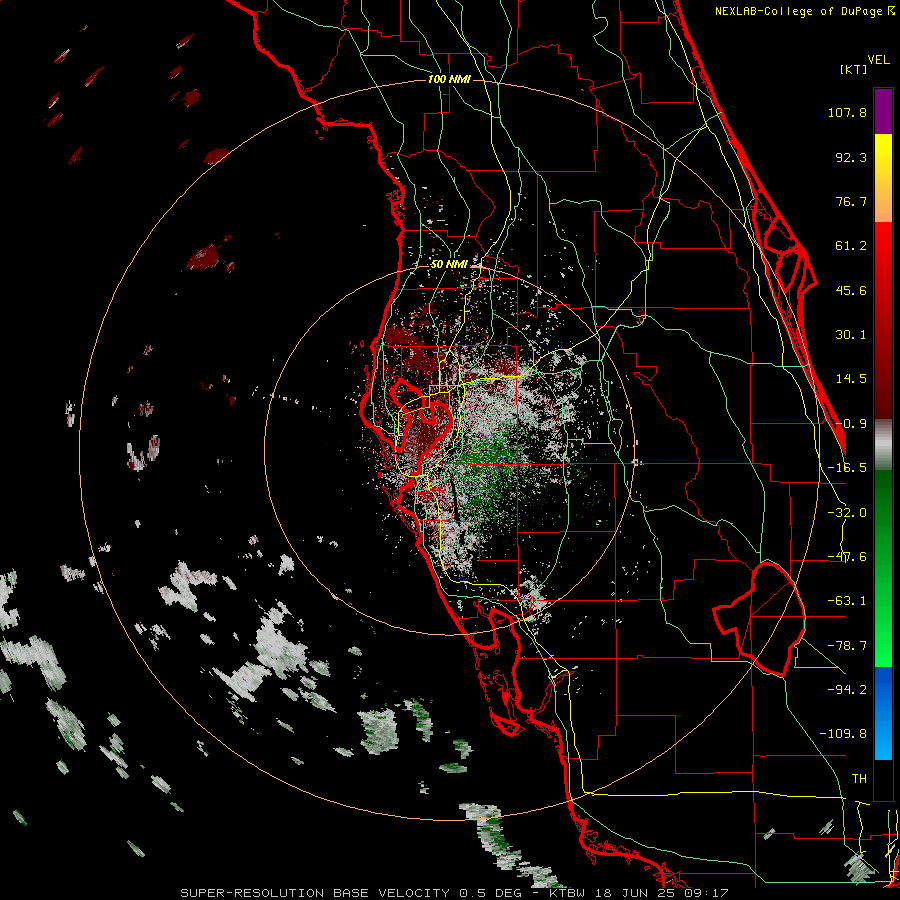Image resolution: width=900 pixels, height=900 pixels.
Task: Click the -32.0 scale value
Action: pyautogui.click(x=847, y=513)
